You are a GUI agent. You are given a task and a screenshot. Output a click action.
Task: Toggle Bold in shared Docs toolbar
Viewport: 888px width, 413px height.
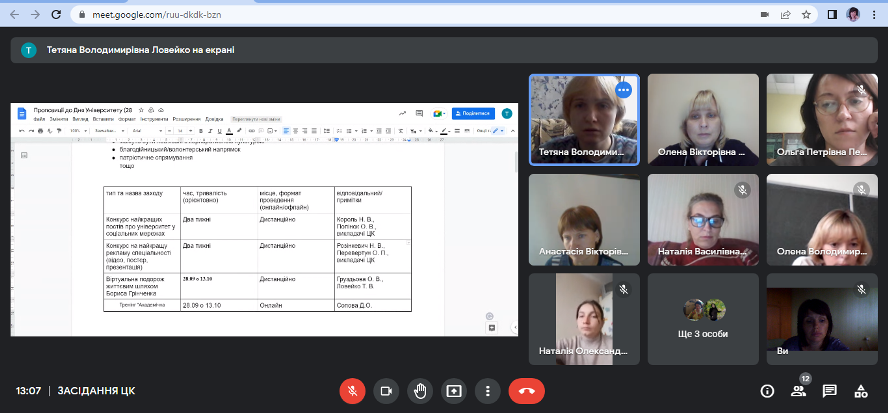(200, 131)
